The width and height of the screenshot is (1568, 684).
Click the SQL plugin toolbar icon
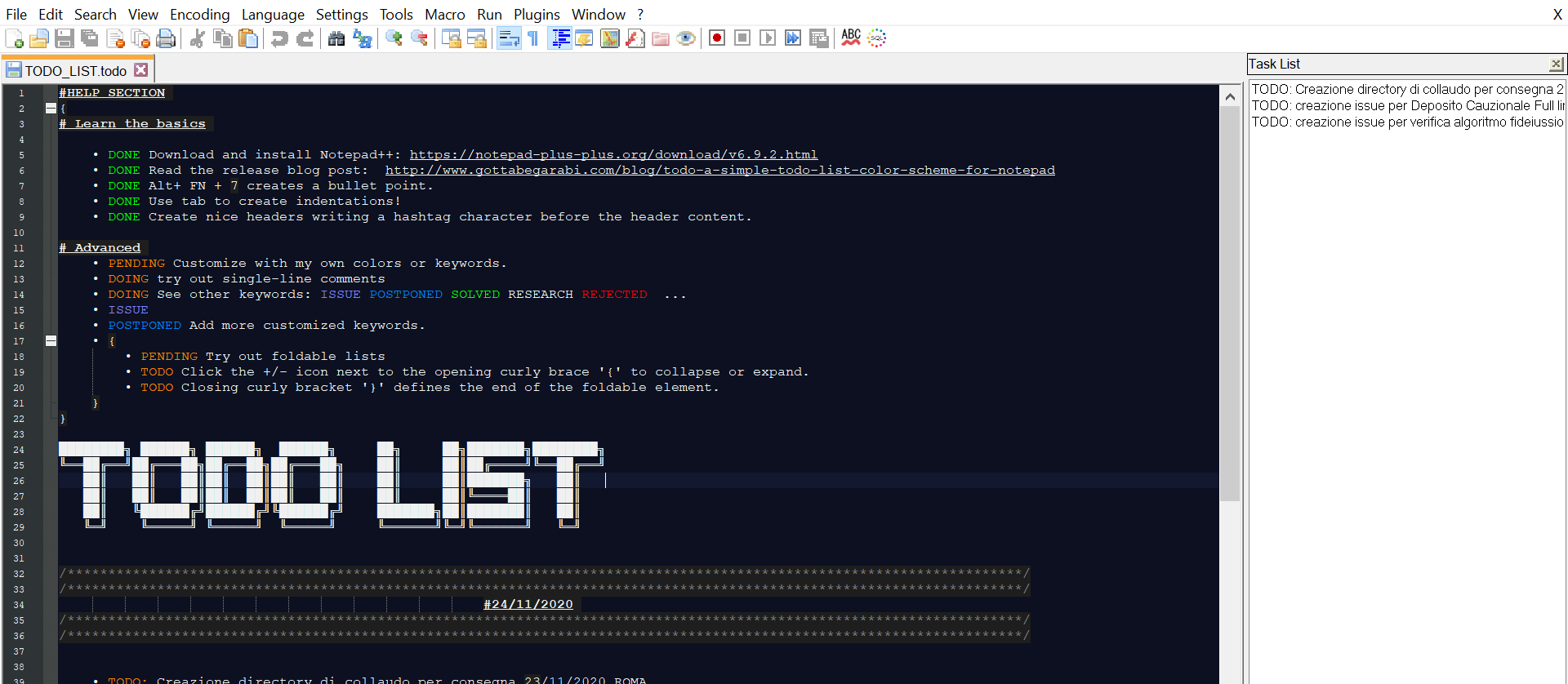click(876, 38)
